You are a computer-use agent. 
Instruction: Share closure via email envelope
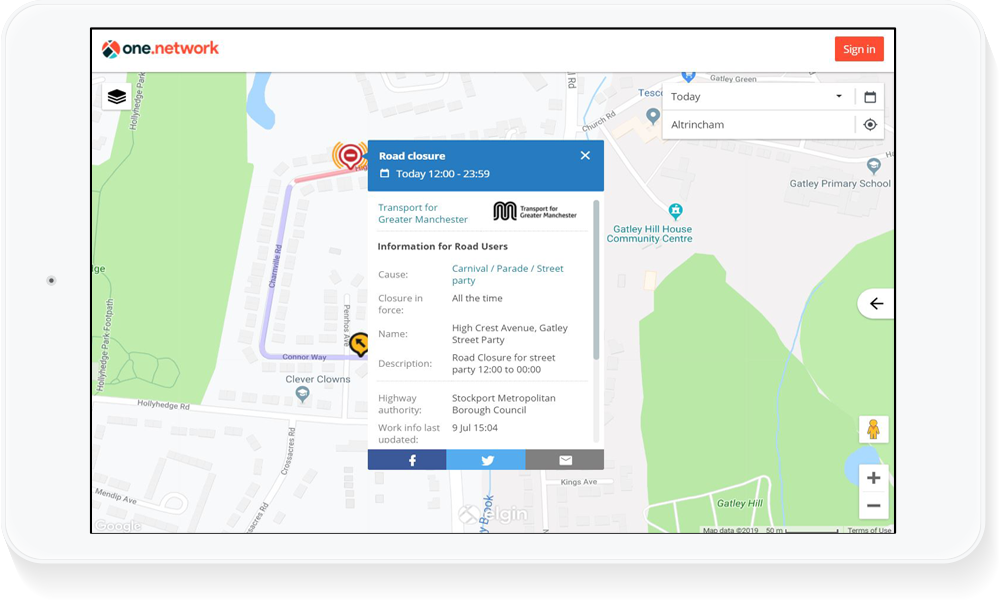(x=565, y=460)
